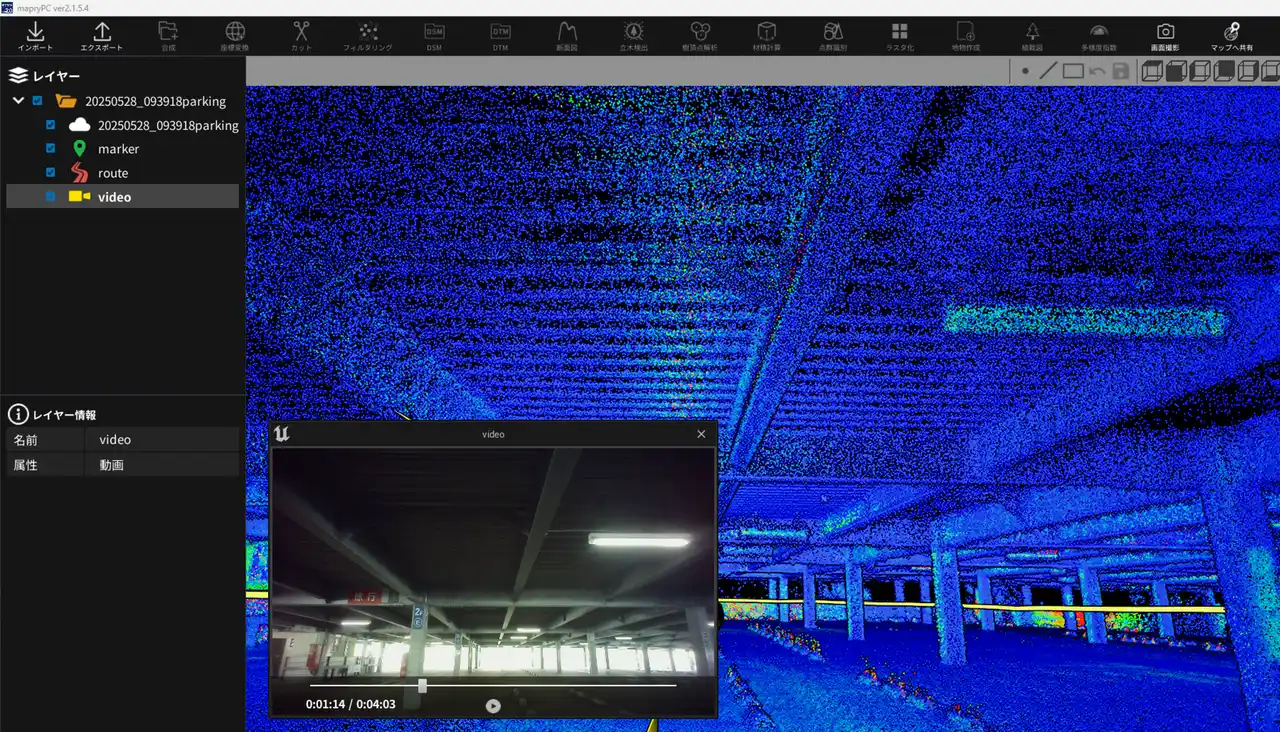Select the line drawing tool
The image size is (1280, 732).
[x=1048, y=72]
